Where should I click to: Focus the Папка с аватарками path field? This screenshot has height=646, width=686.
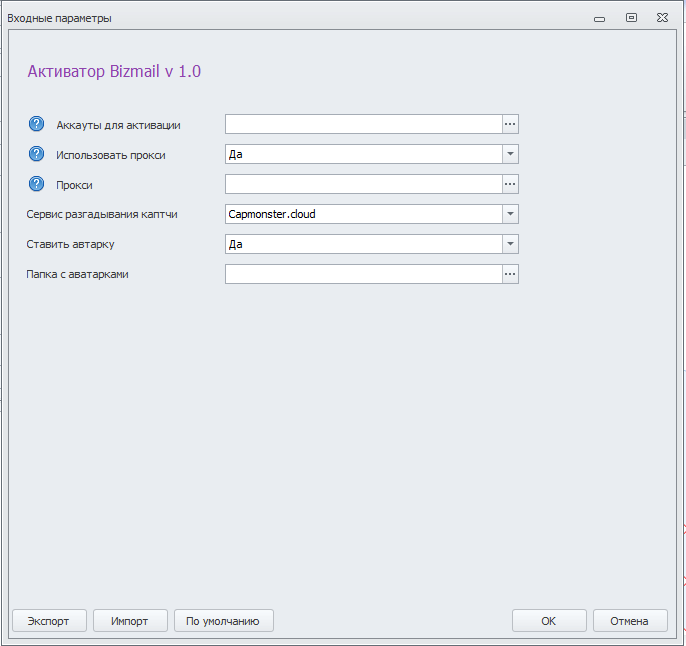[x=364, y=274]
